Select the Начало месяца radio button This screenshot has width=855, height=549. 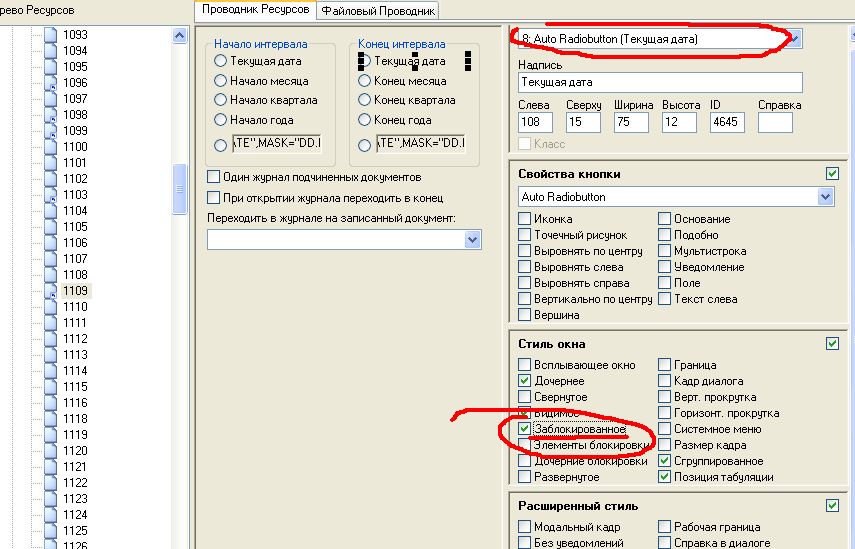[x=220, y=81]
